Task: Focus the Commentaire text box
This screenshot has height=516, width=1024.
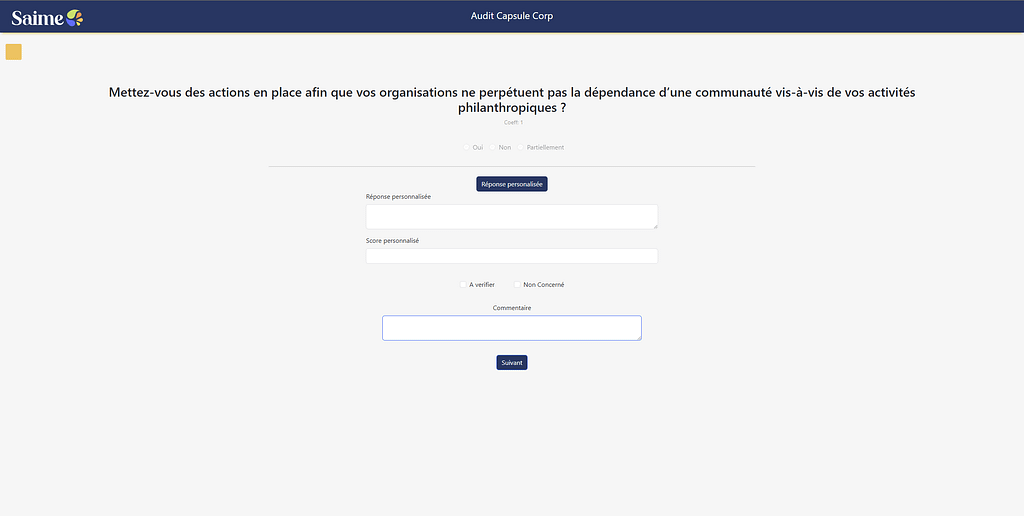Action: tap(511, 328)
